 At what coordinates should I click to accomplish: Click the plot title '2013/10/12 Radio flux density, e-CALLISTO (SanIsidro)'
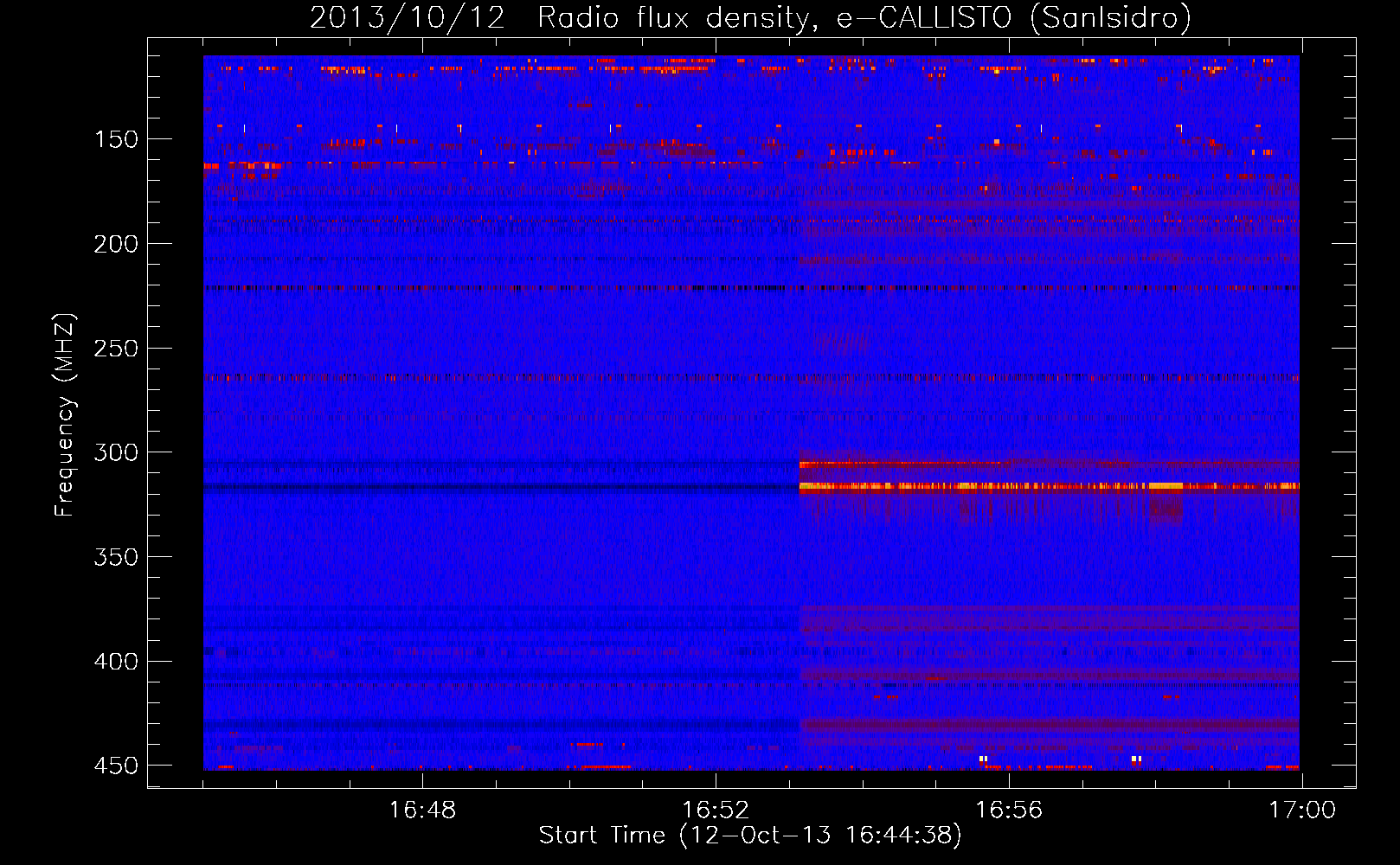pyautogui.click(x=750, y=18)
